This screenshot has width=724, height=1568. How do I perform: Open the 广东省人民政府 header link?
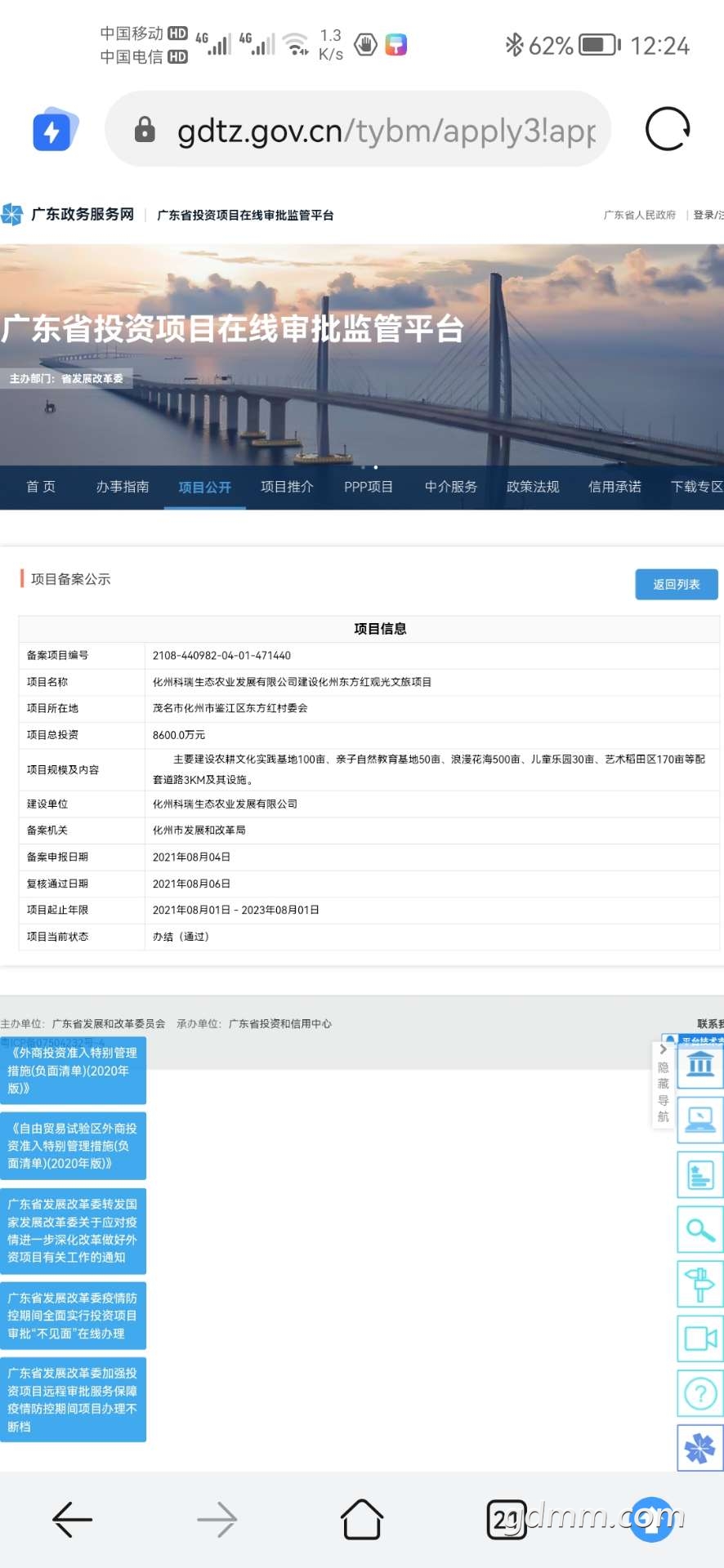pos(640,215)
